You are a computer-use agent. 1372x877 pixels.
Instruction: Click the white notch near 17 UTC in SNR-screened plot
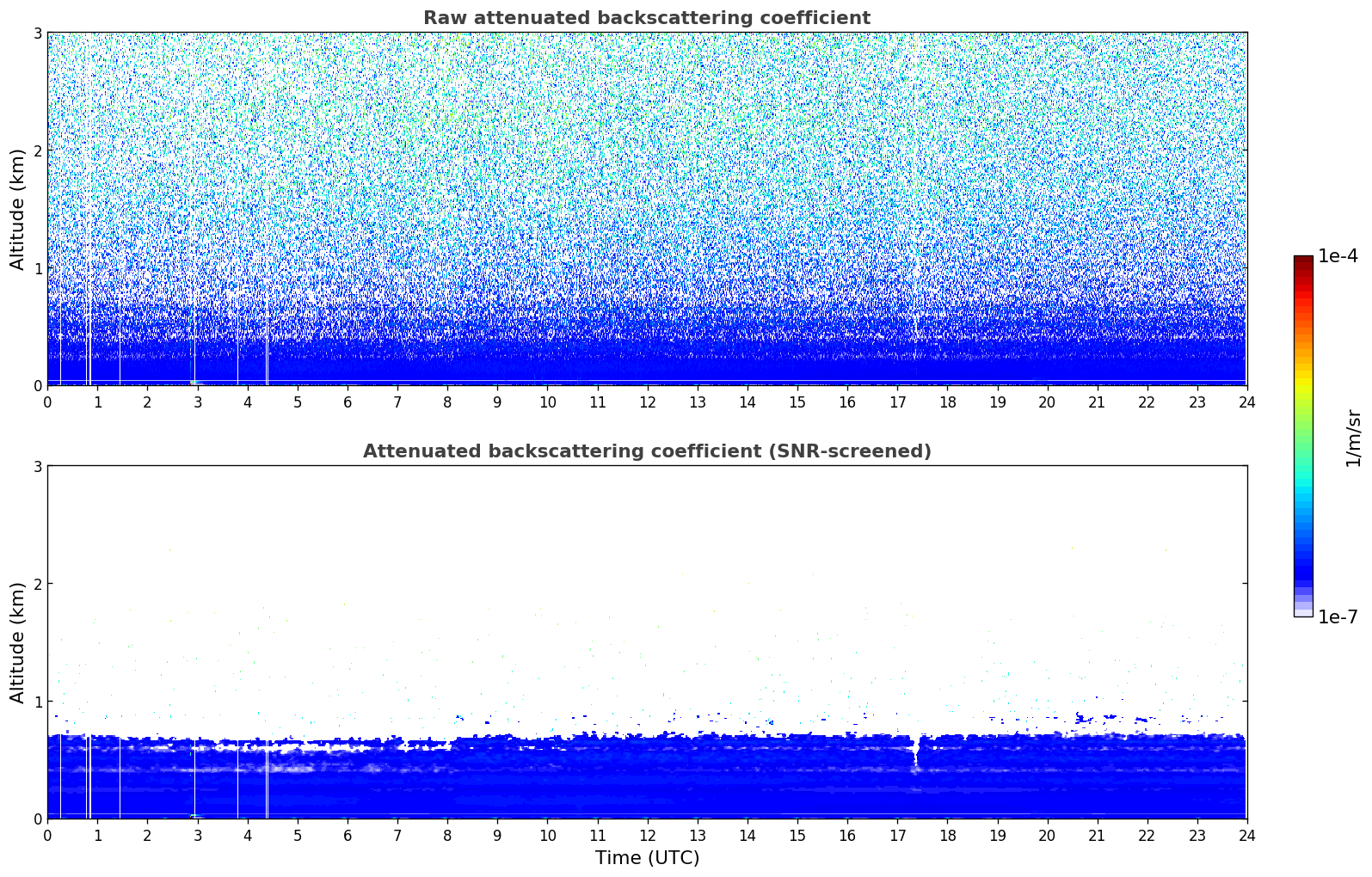point(916,751)
